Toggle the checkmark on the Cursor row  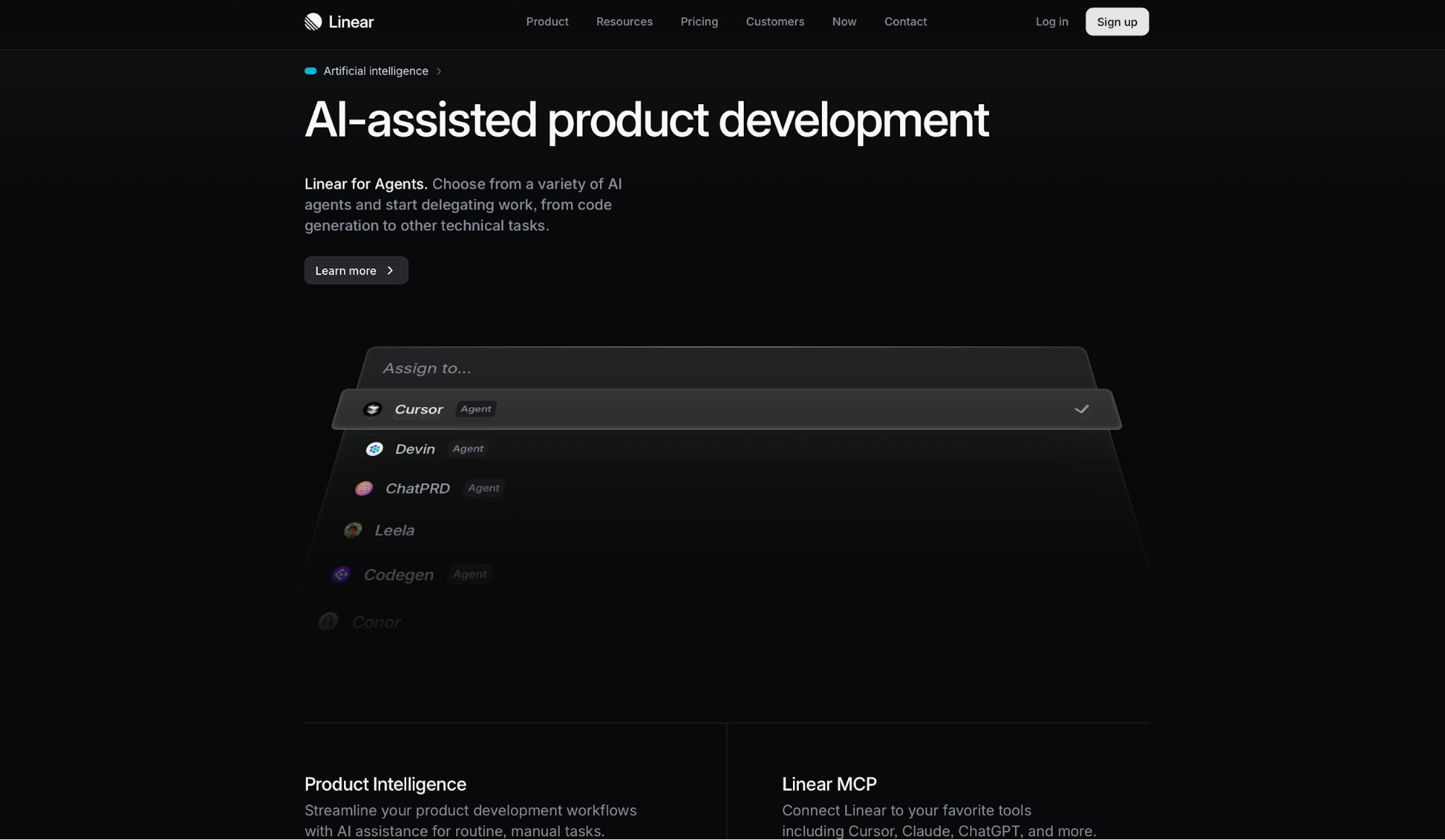[1081, 409]
